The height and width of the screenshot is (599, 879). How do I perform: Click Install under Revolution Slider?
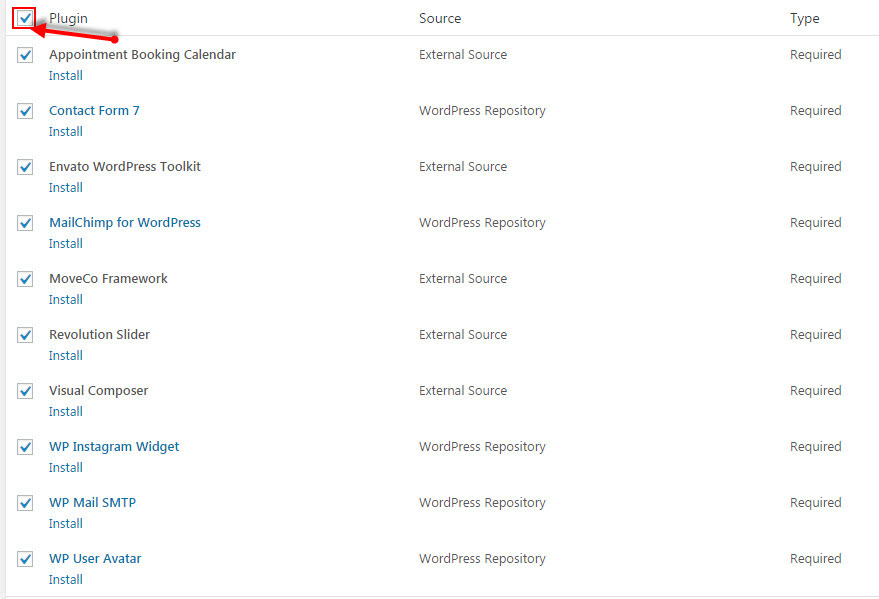[x=66, y=356]
